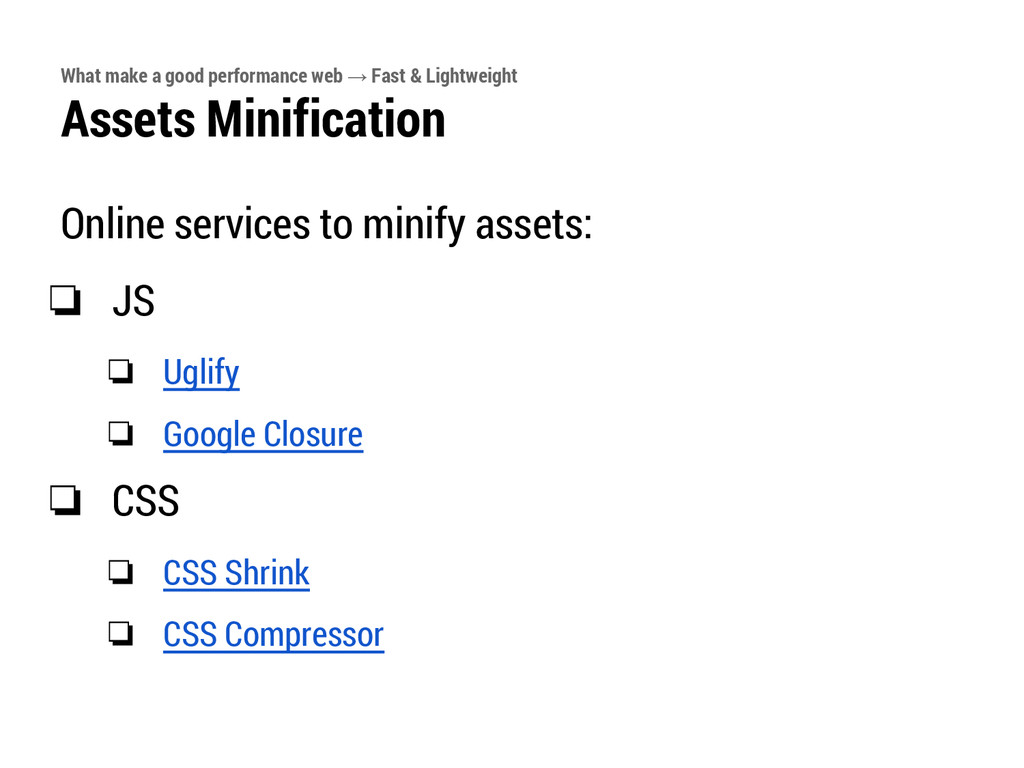Screen dimensions: 1024x768
Task: Click the word 'Closure' in the link
Action: pos(313,434)
